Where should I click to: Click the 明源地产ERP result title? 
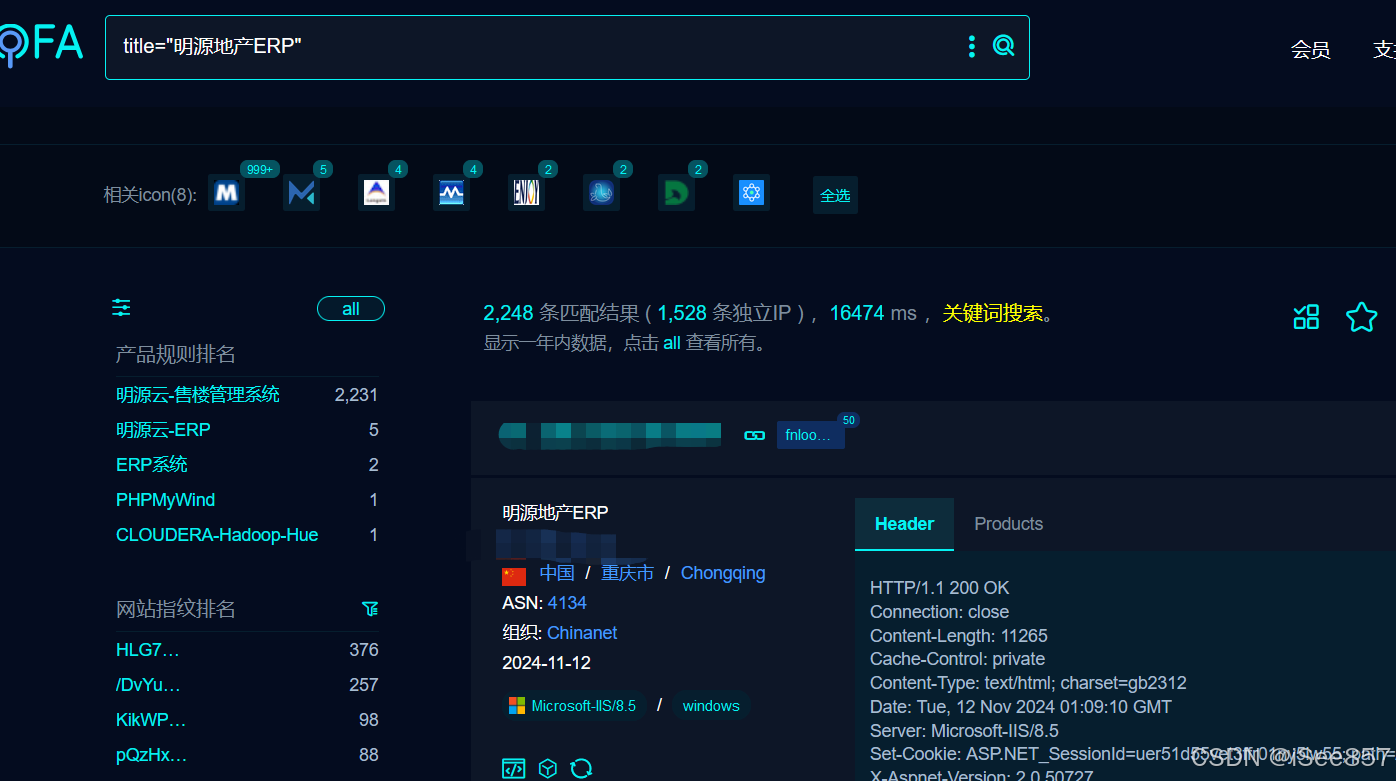coord(555,513)
